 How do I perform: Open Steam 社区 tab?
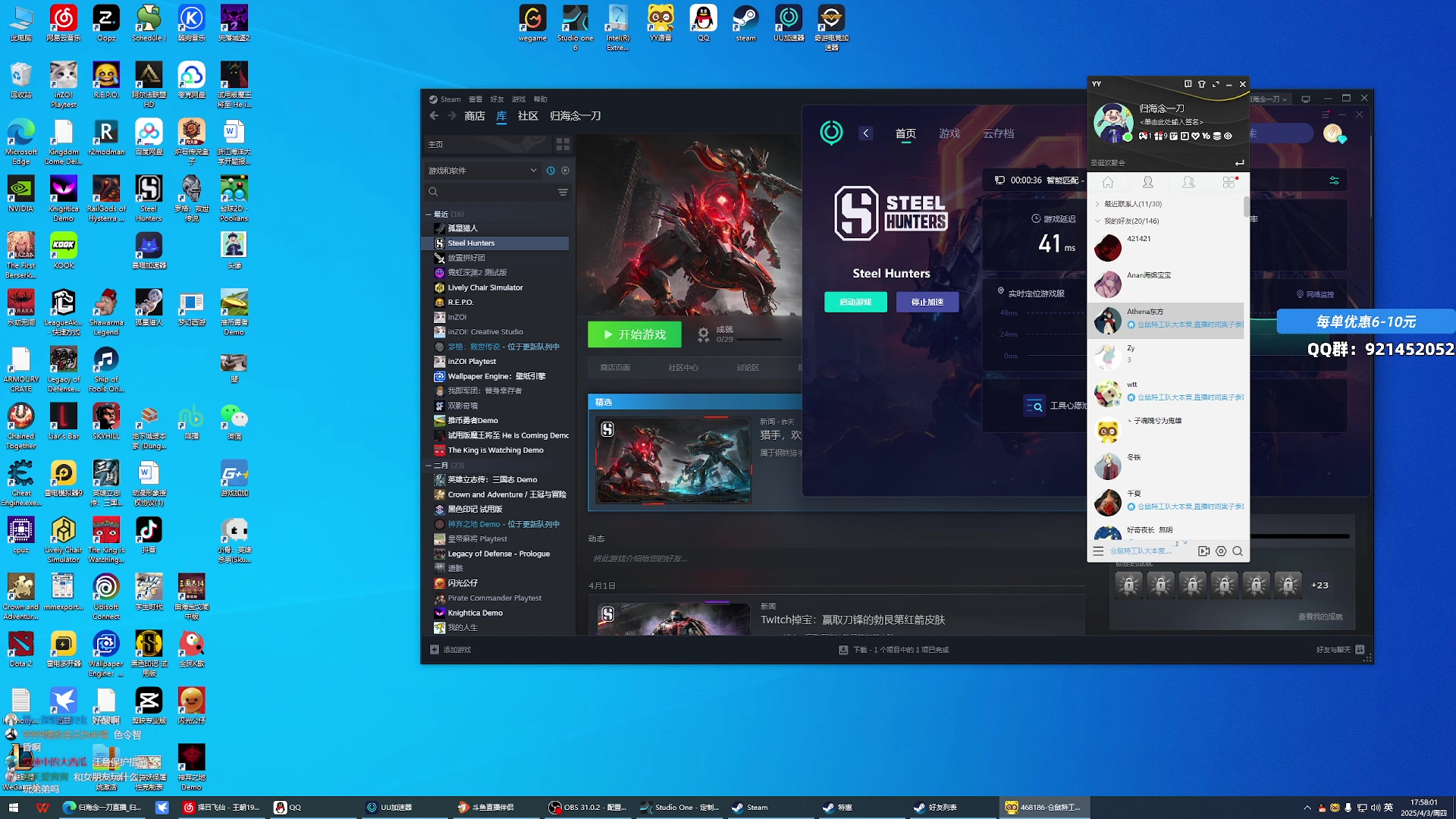(x=528, y=116)
